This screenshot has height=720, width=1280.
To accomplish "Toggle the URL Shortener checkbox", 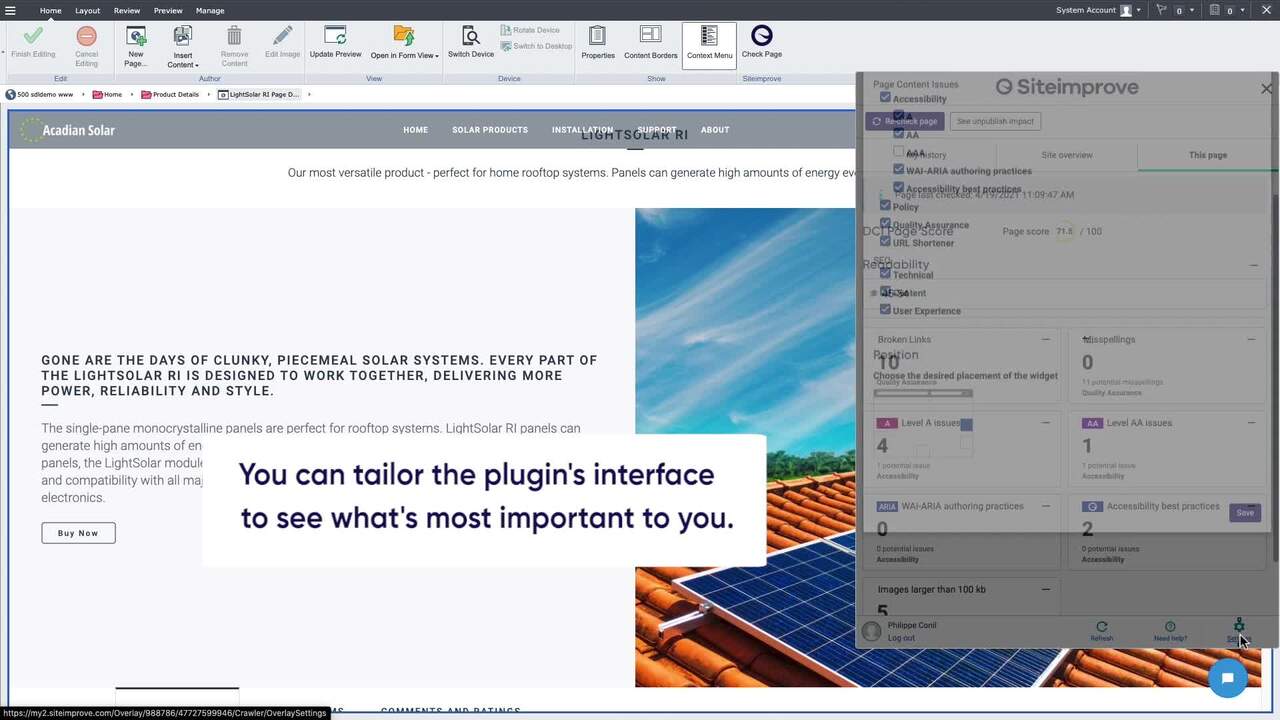I will coord(885,242).
